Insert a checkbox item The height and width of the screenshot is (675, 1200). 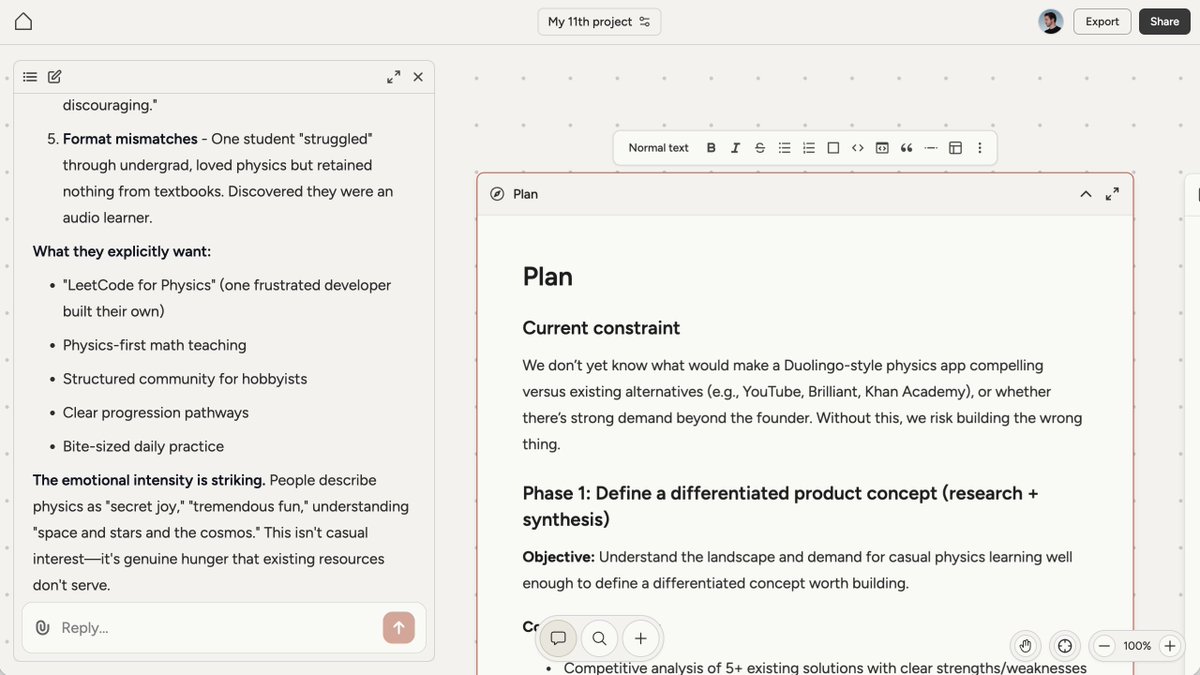(833, 148)
